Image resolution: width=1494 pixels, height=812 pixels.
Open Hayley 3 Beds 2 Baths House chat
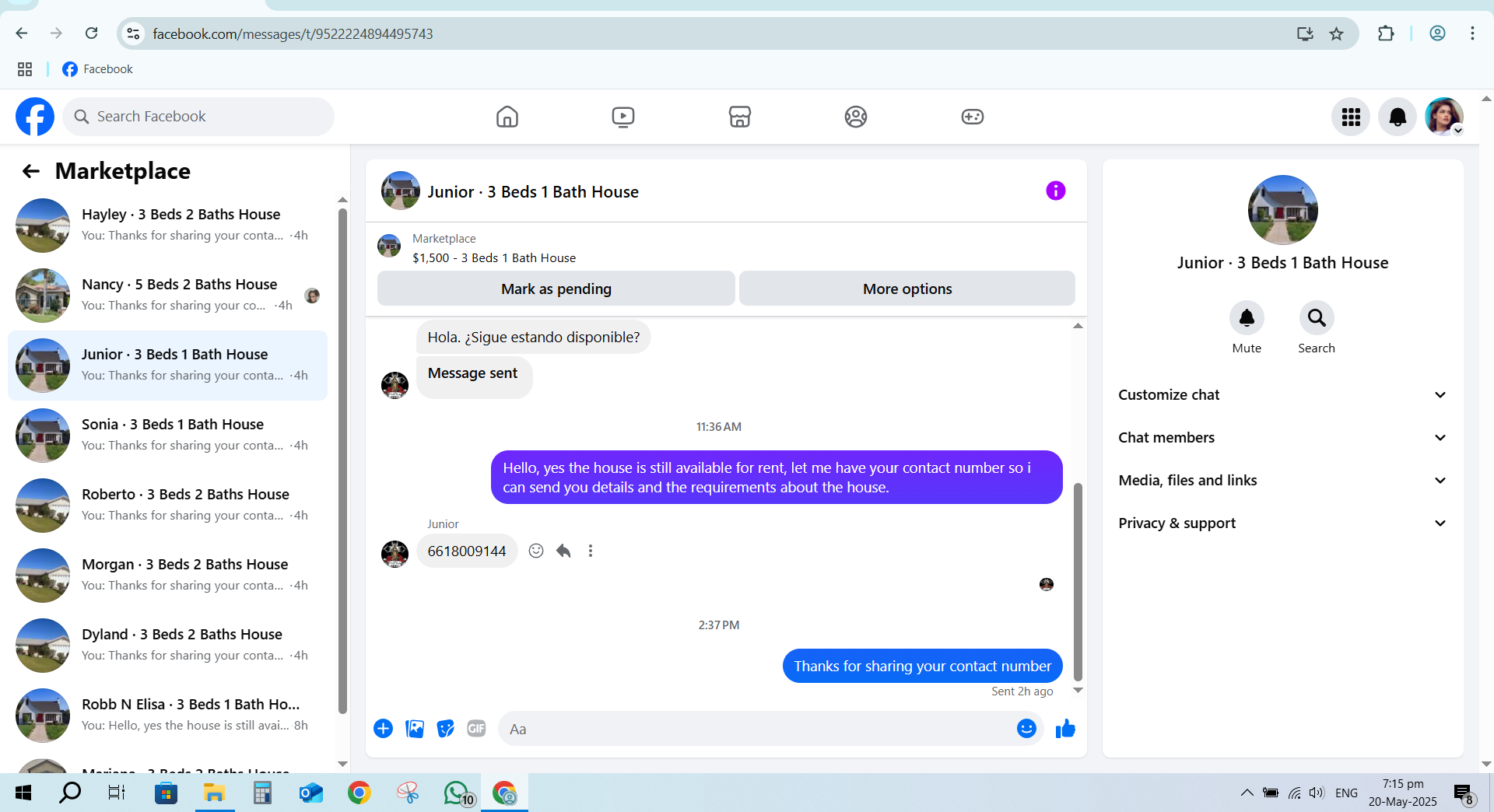(167, 226)
